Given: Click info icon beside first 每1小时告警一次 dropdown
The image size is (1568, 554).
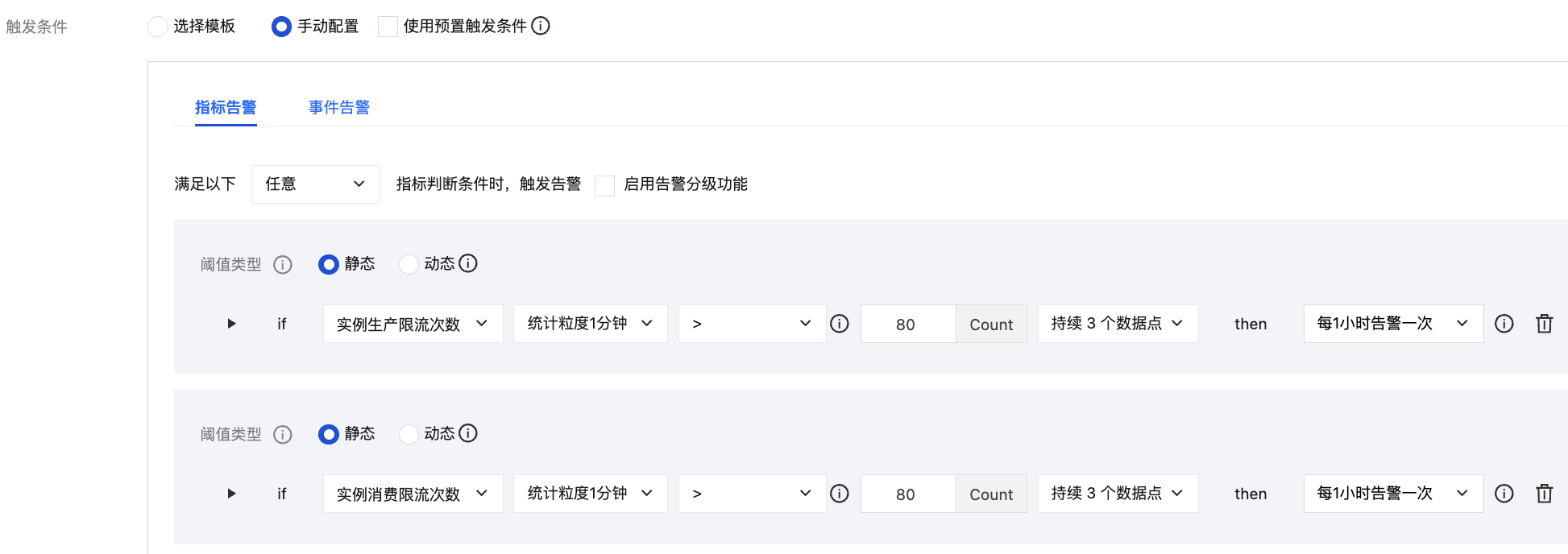Looking at the screenshot, I should point(1504,324).
